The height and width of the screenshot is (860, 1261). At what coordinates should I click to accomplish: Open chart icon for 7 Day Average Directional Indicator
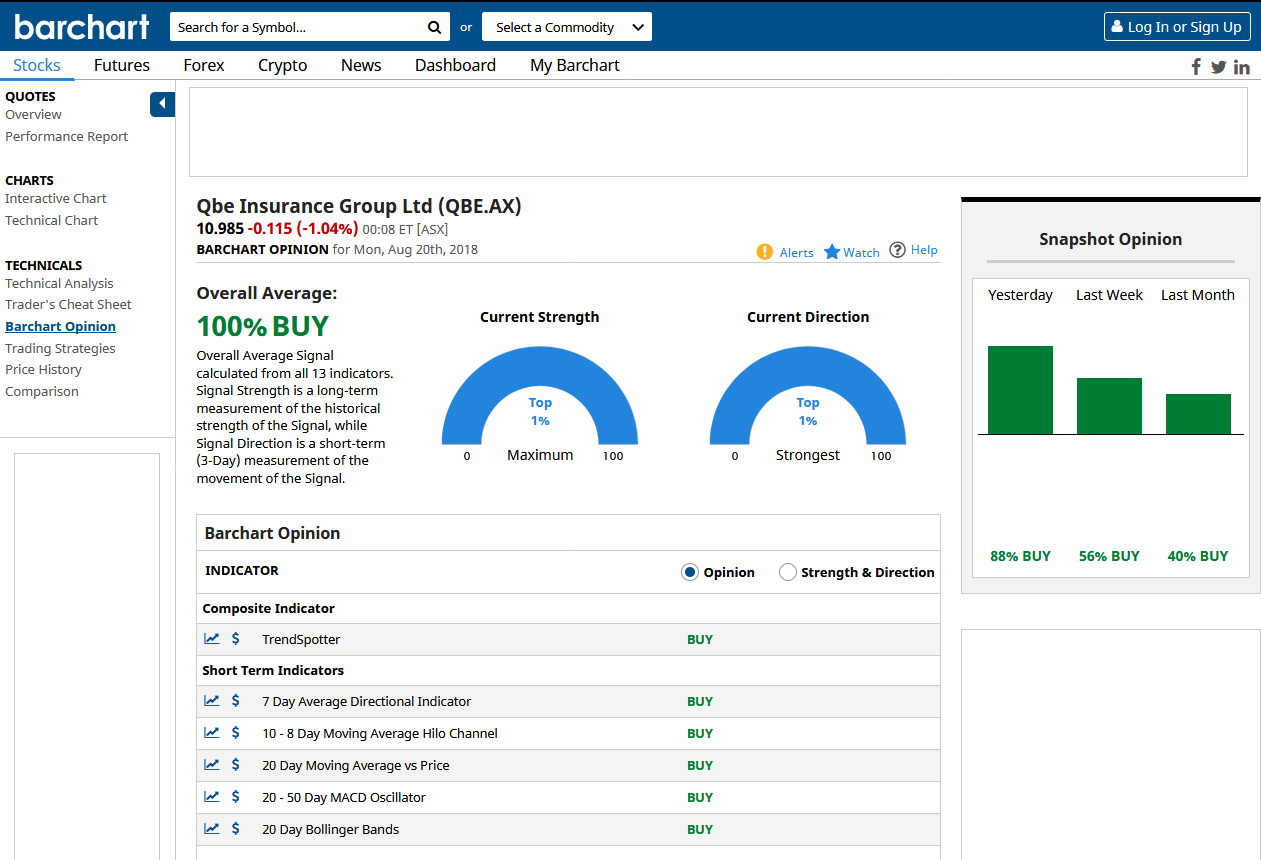[x=212, y=701]
